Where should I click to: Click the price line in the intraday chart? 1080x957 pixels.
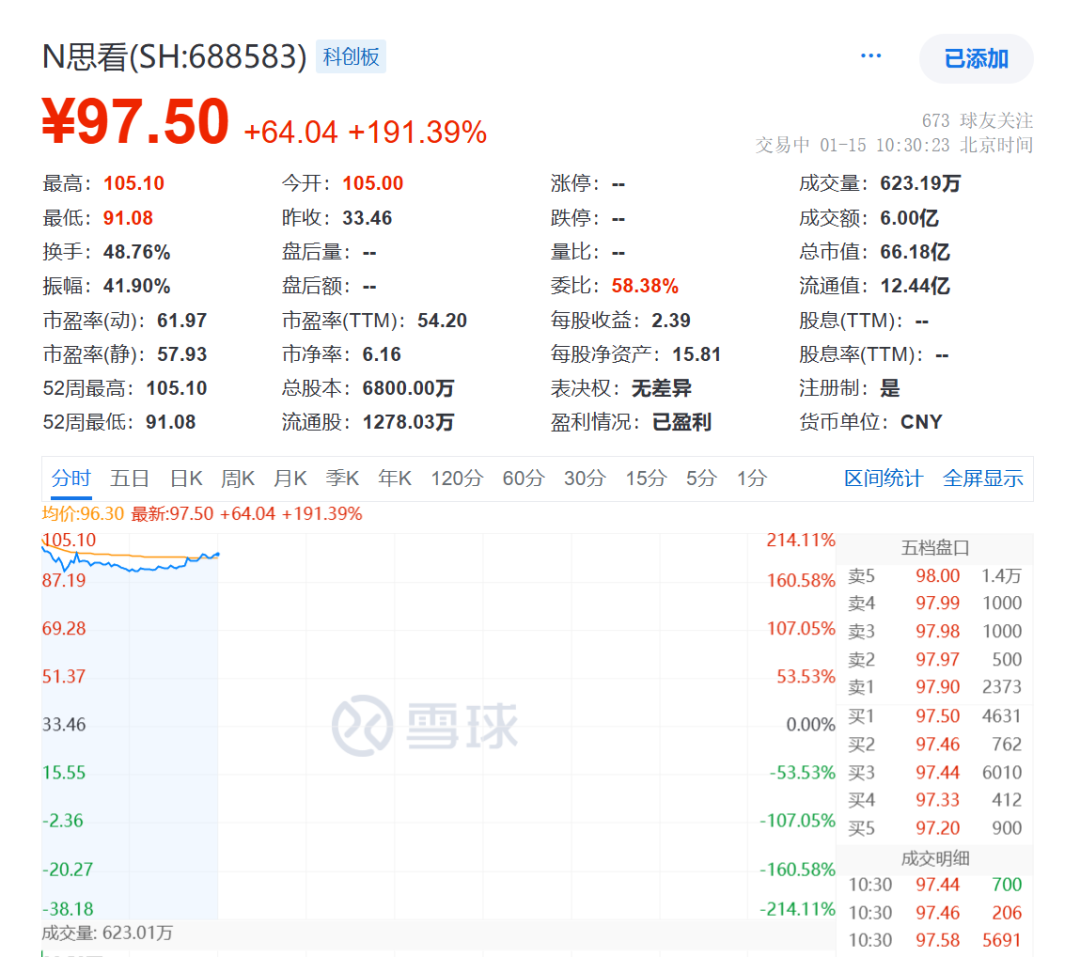(140, 569)
